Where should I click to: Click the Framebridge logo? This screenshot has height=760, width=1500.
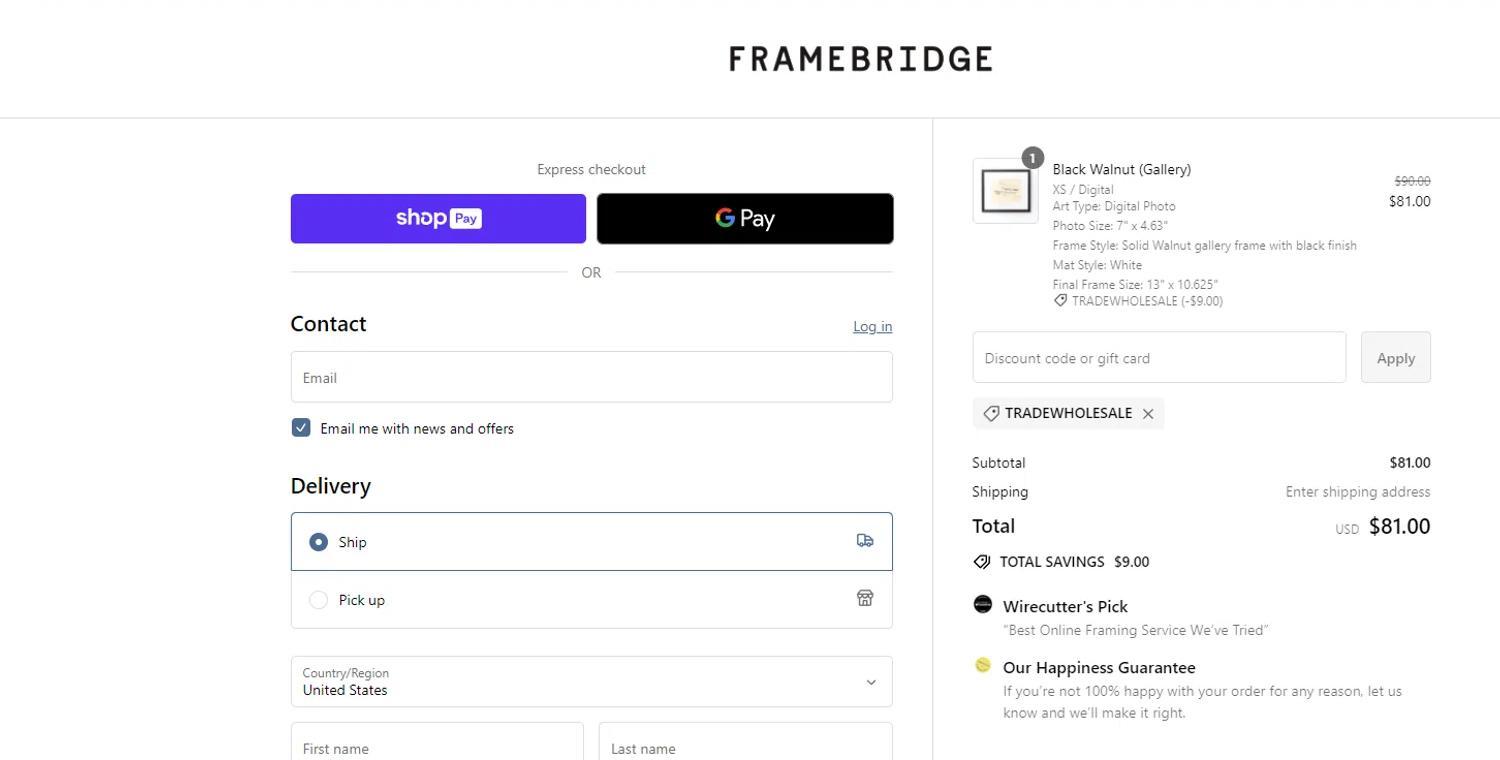(x=860, y=59)
